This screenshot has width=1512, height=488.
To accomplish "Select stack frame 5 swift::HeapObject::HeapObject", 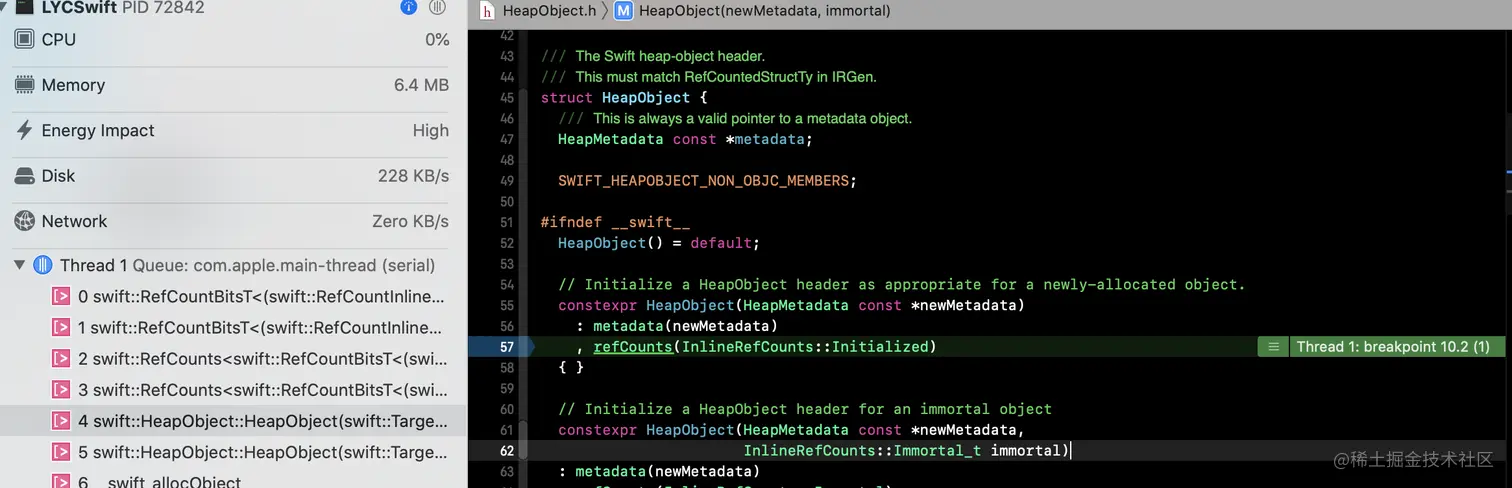I will pyautogui.click(x=232, y=452).
